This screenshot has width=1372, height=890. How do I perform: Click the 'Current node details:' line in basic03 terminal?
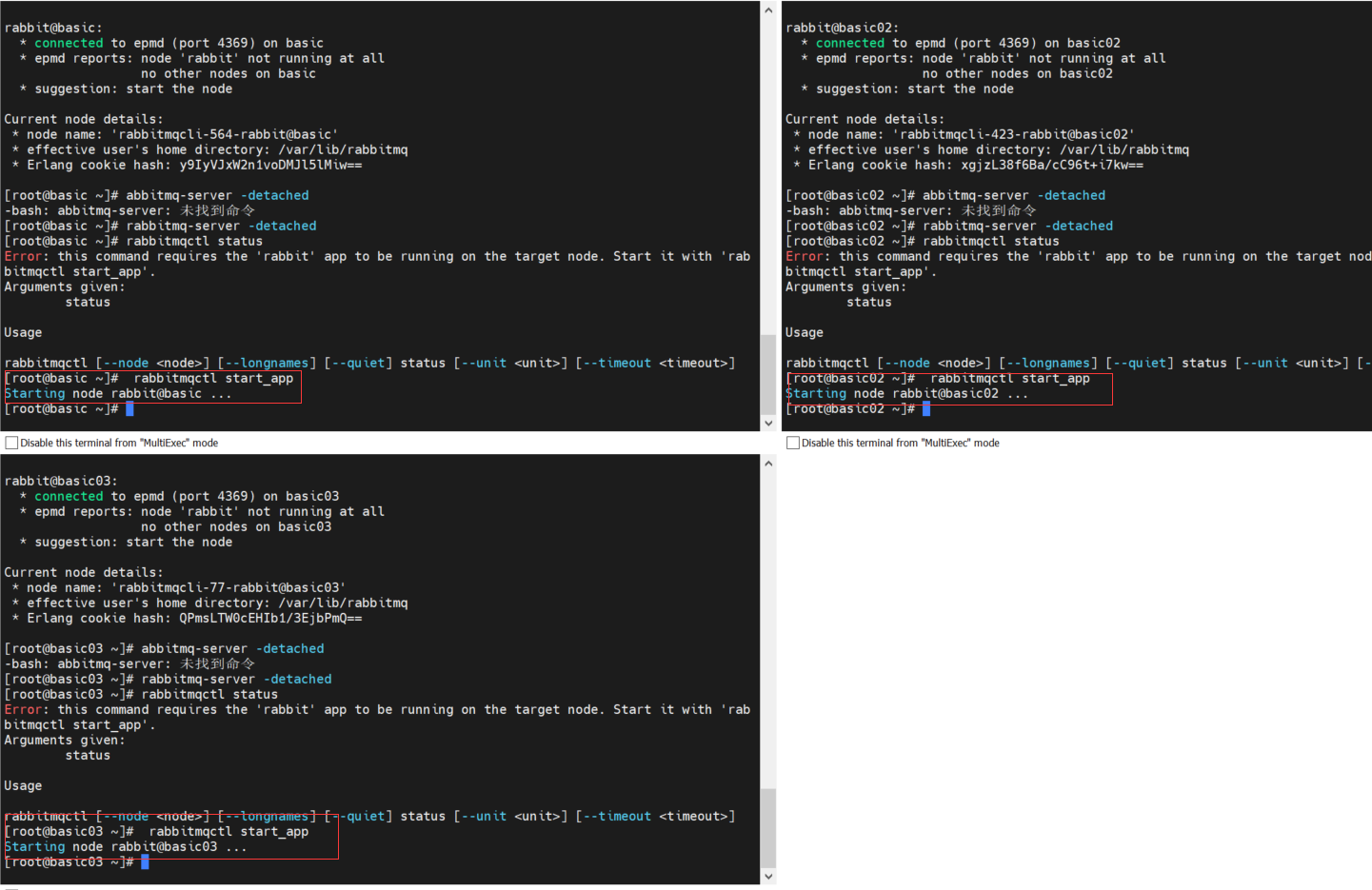click(84, 572)
